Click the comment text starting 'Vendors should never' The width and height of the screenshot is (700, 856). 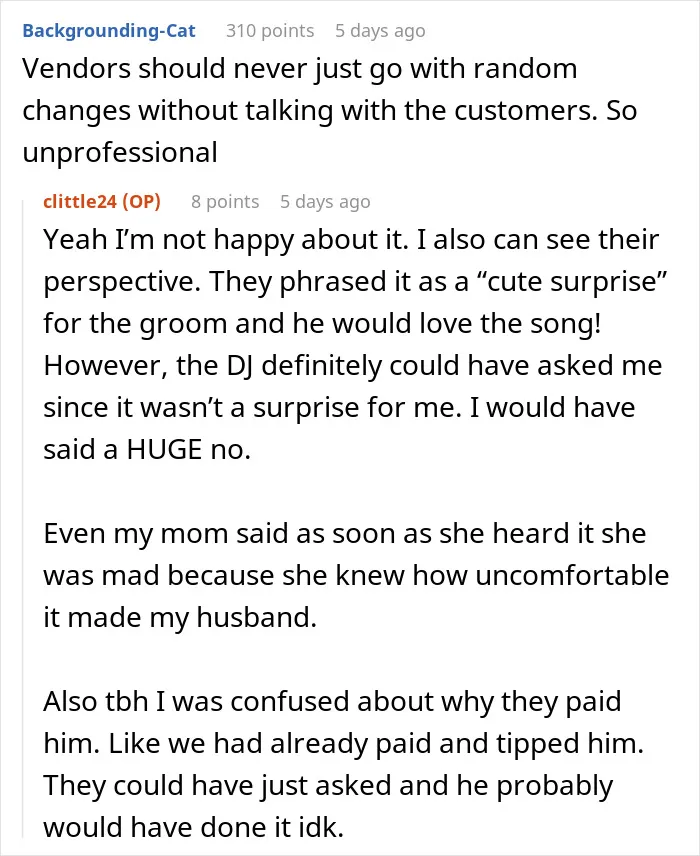pos(329,110)
